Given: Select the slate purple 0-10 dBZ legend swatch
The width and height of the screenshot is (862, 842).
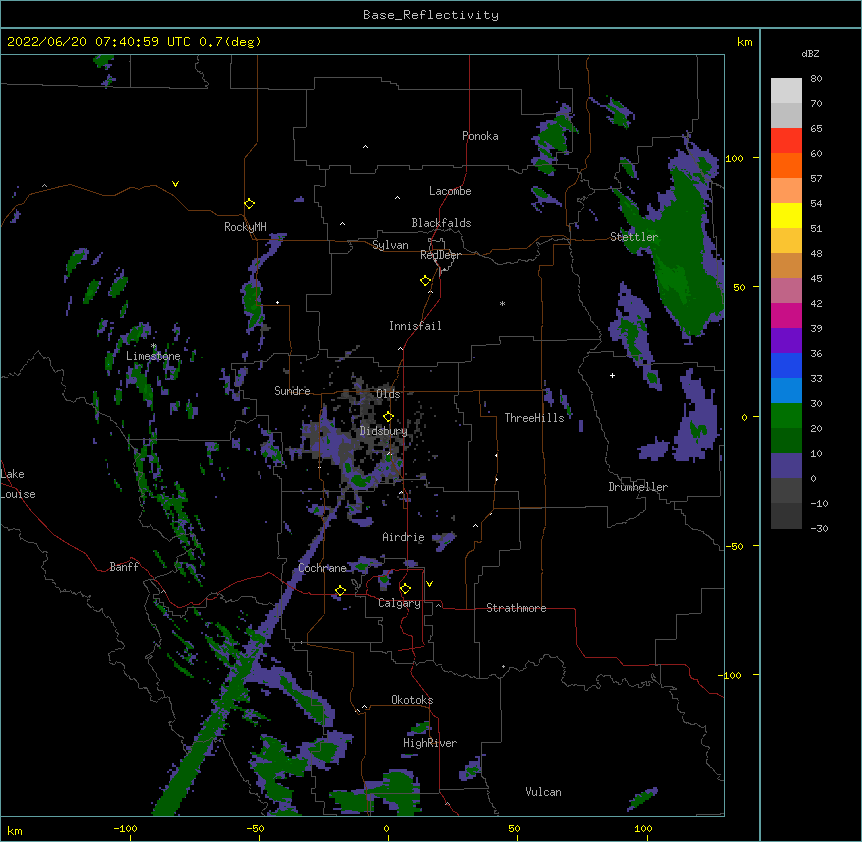Looking at the screenshot, I should point(786,466).
